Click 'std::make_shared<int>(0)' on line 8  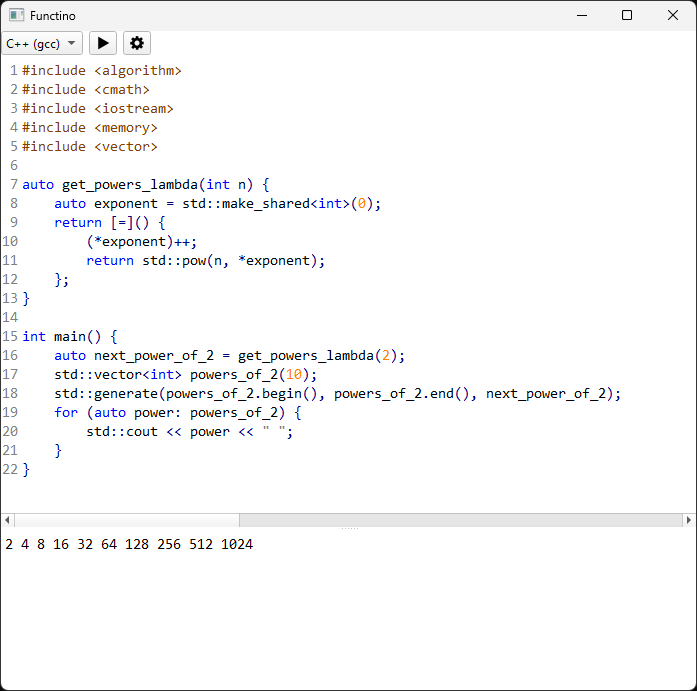coord(277,204)
